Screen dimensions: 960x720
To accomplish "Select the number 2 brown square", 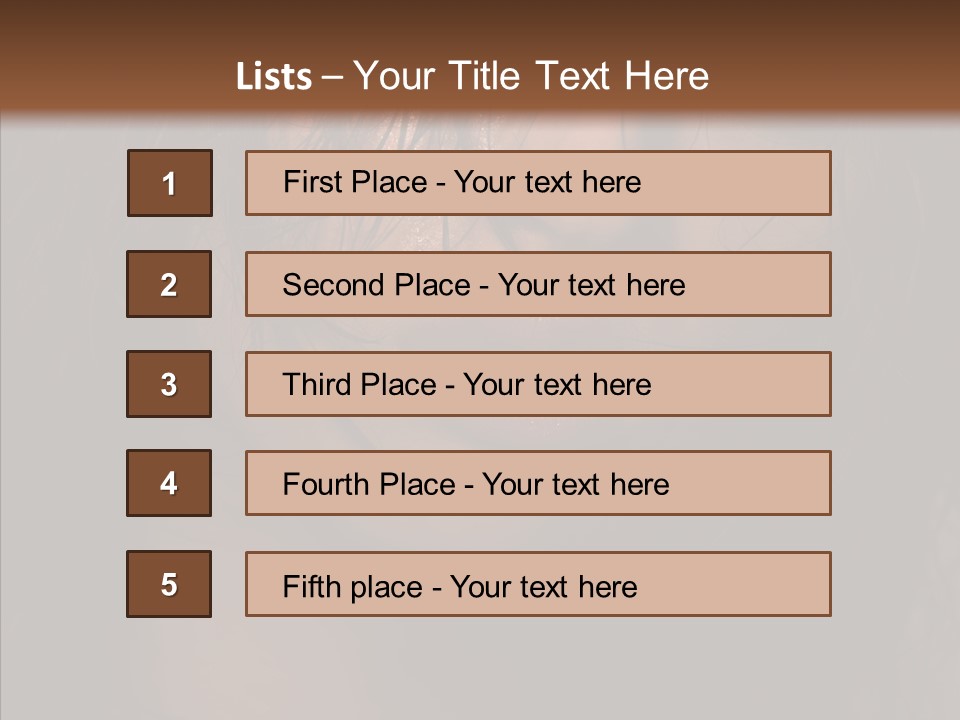I will point(169,284).
